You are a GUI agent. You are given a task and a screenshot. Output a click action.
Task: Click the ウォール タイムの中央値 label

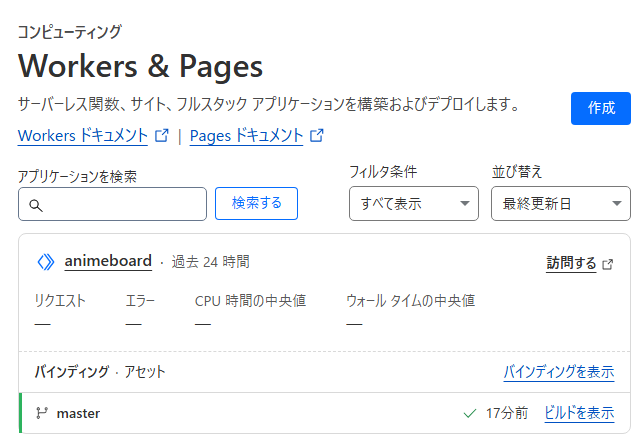tap(411, 301)
